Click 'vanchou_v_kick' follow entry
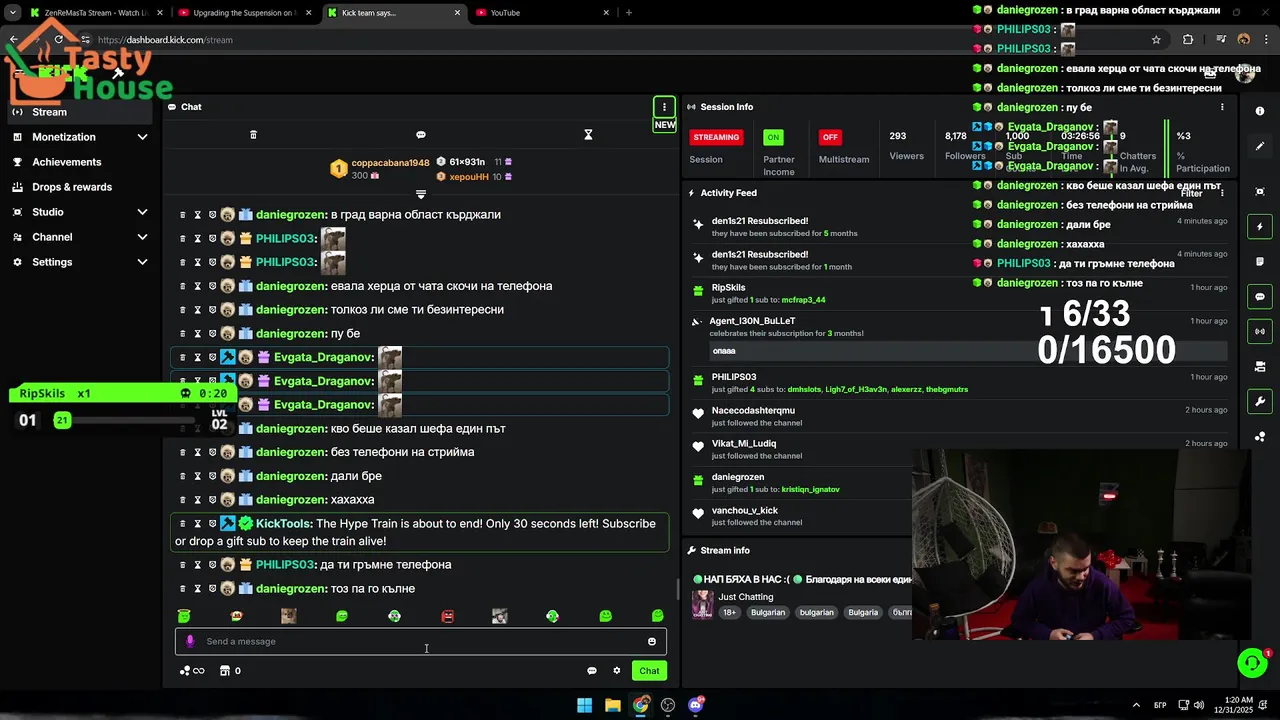 745,510
